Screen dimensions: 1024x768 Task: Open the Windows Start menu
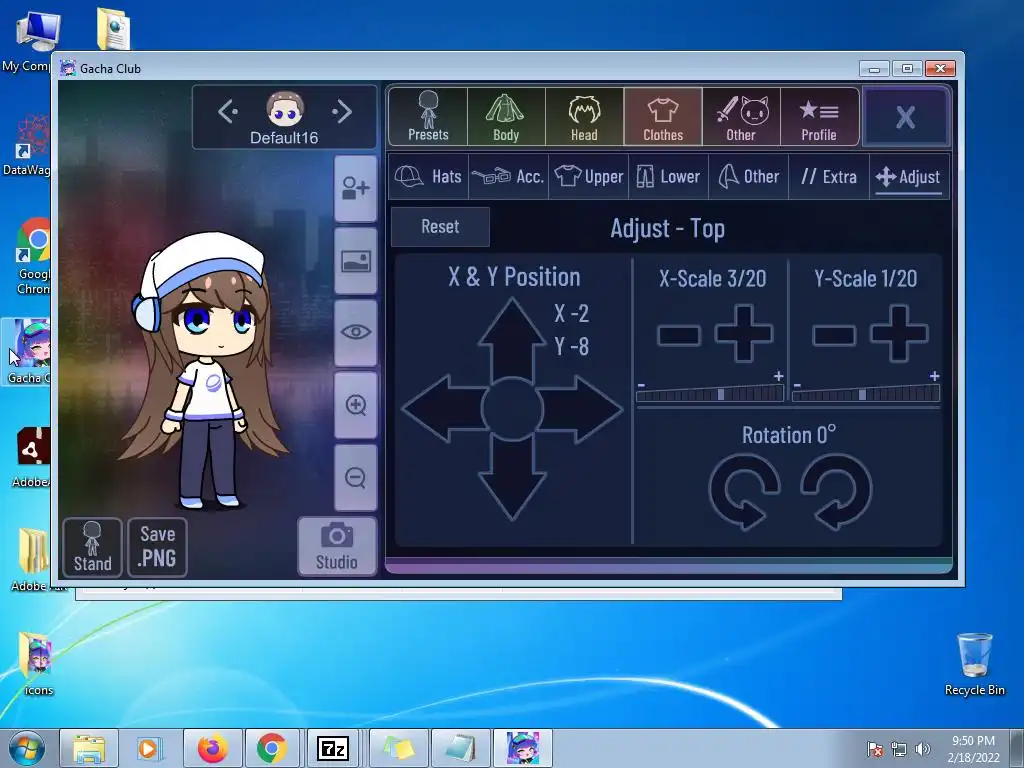click(27, 748)
